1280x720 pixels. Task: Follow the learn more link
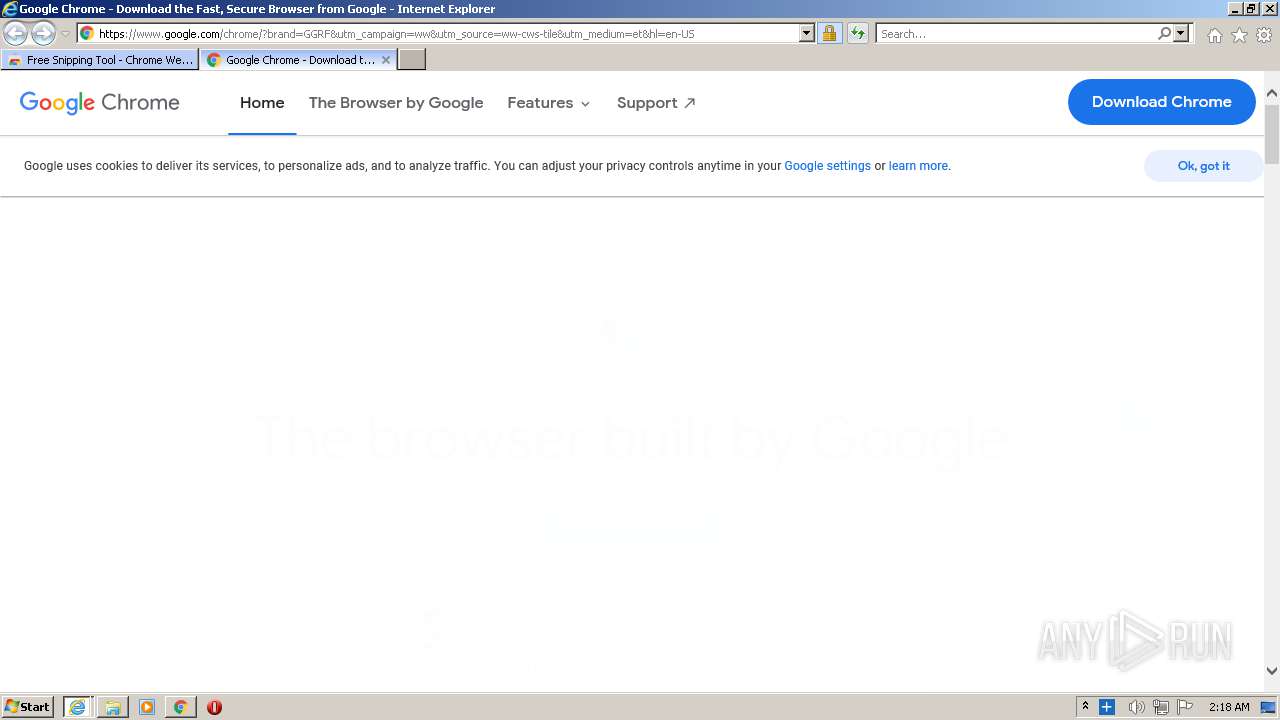point(918,166)
